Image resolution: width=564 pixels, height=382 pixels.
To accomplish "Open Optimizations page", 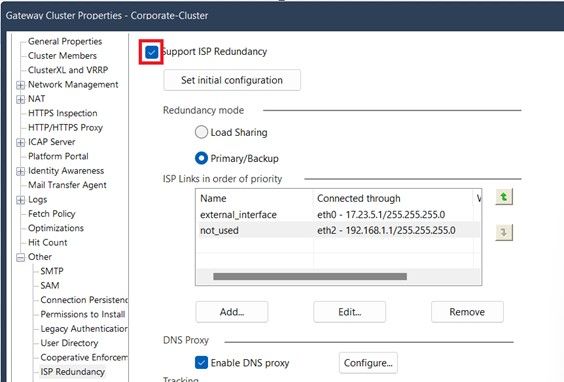I will pos(56,228).
